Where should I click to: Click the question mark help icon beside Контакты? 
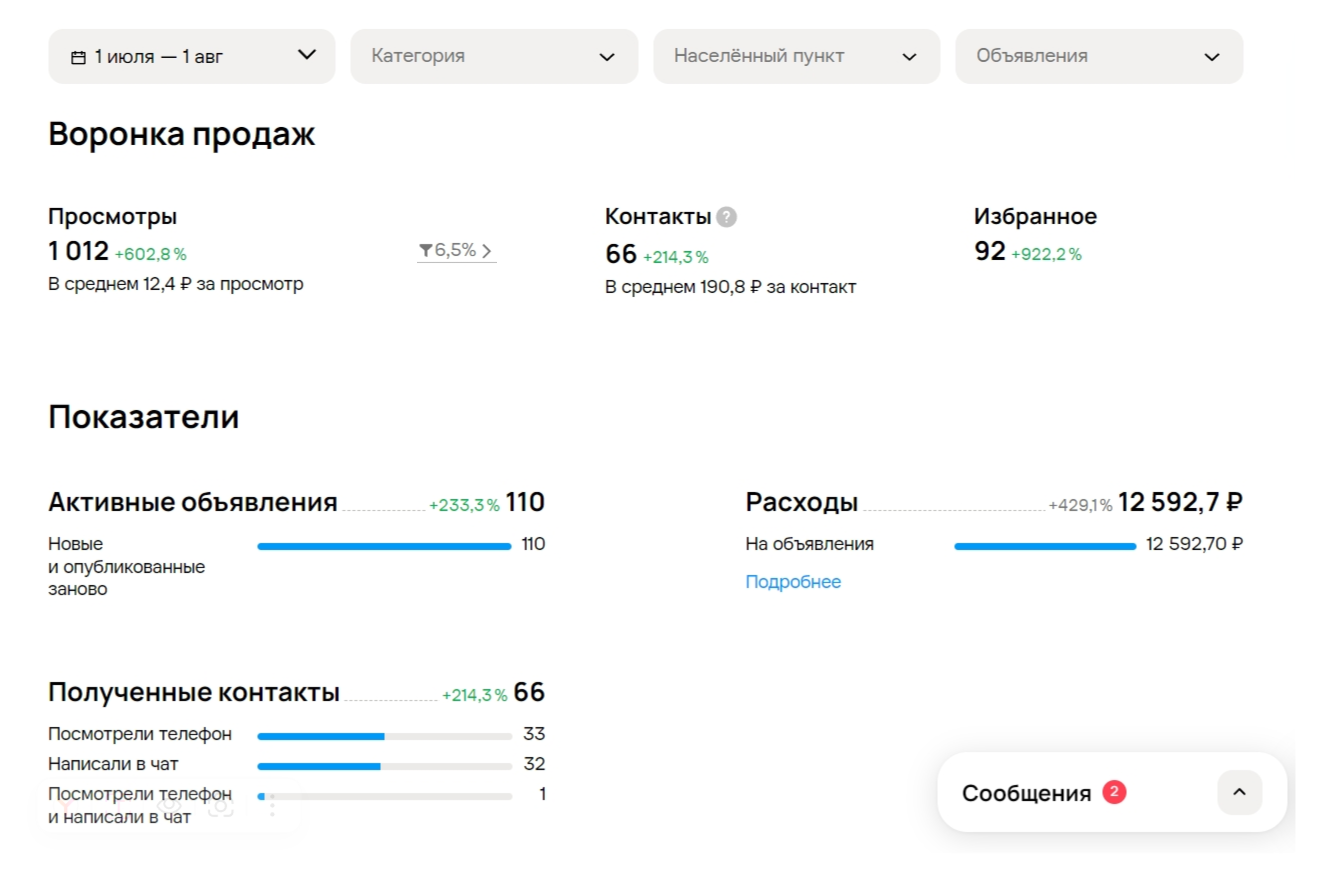[x=727, y=217]
